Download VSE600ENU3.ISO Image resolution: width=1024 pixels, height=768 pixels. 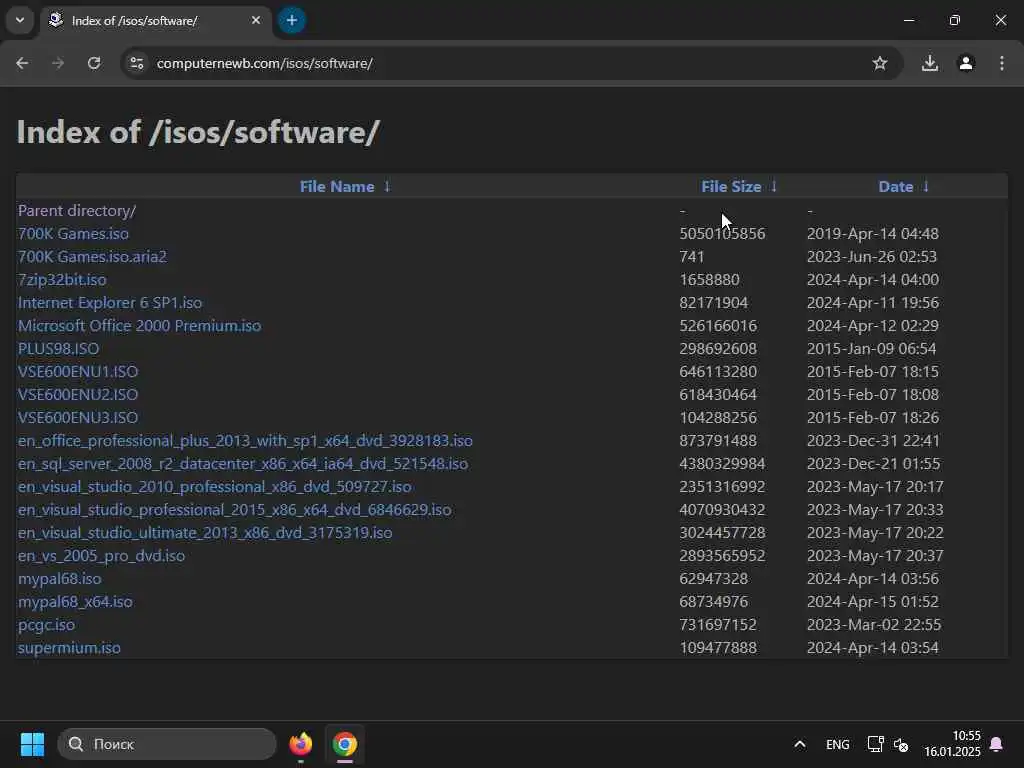point(78,417)
